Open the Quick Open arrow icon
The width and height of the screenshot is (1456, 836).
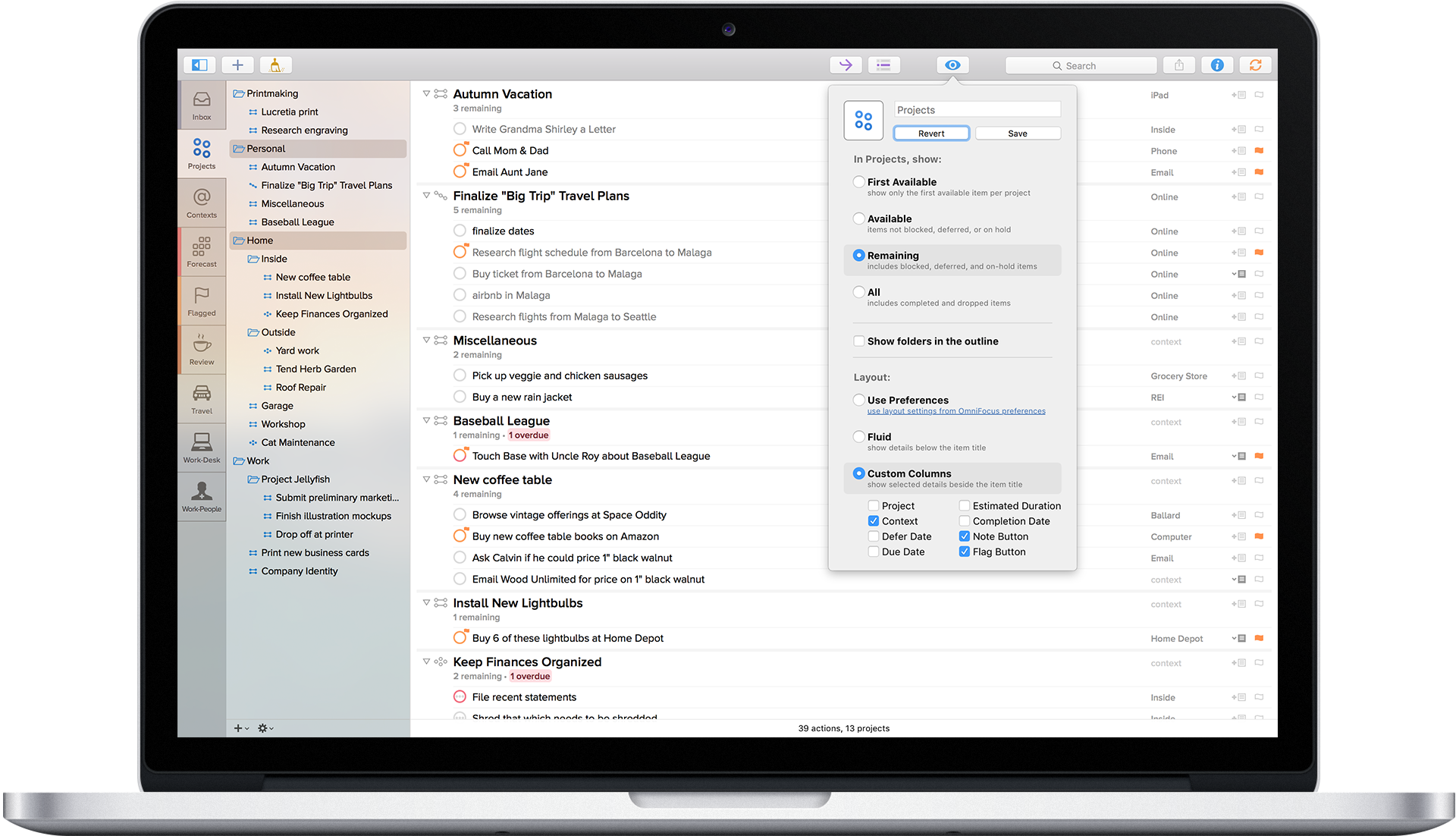tap(846, 65)
